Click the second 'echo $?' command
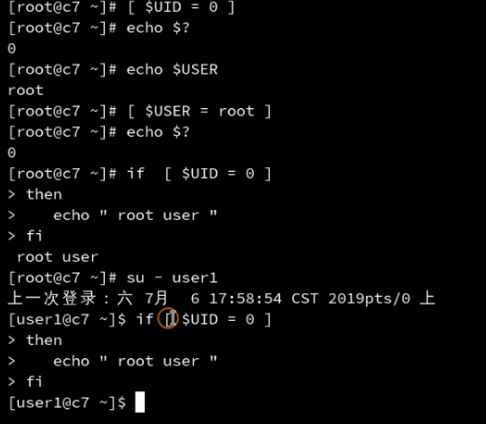 point(158,132)
